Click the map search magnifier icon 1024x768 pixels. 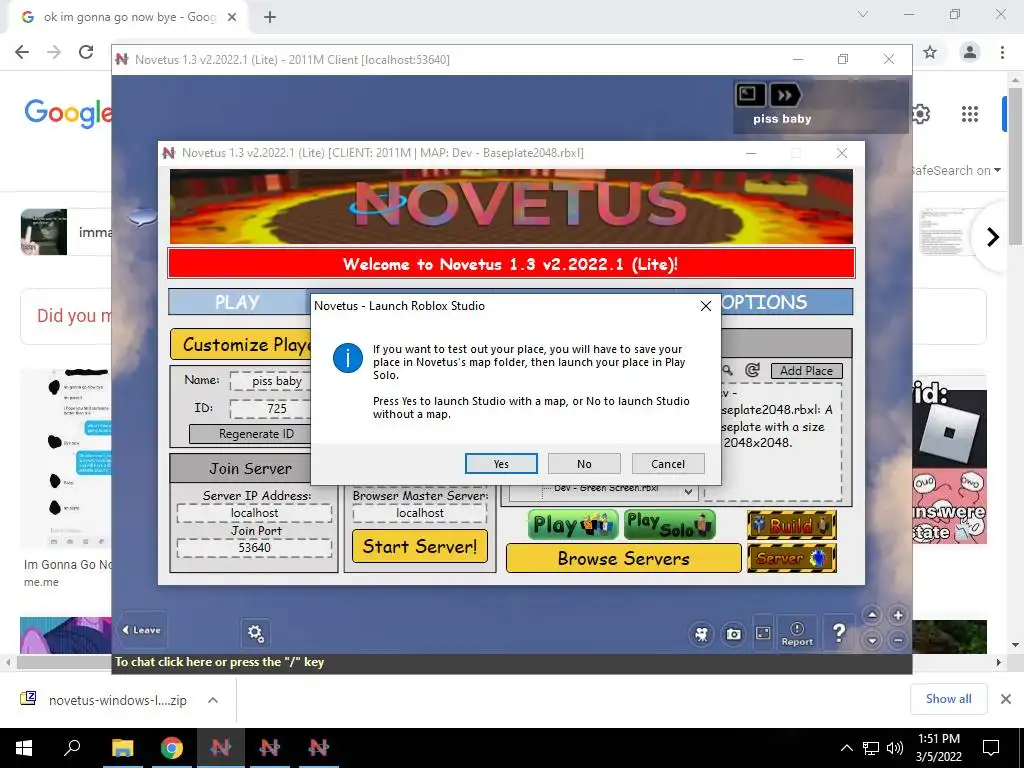pos(728,370)
